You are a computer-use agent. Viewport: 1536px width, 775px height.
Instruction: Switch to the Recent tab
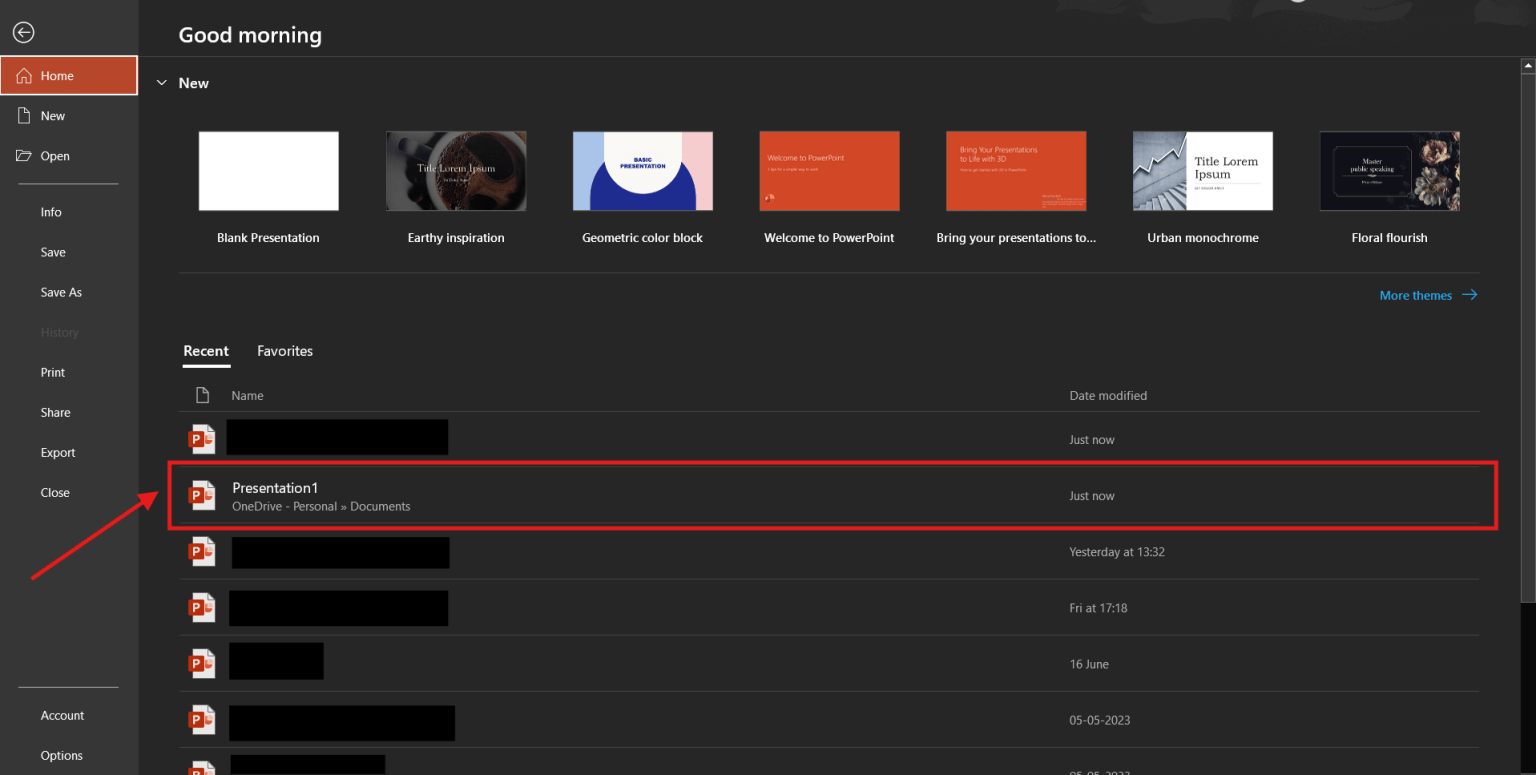tap(206, 351)
